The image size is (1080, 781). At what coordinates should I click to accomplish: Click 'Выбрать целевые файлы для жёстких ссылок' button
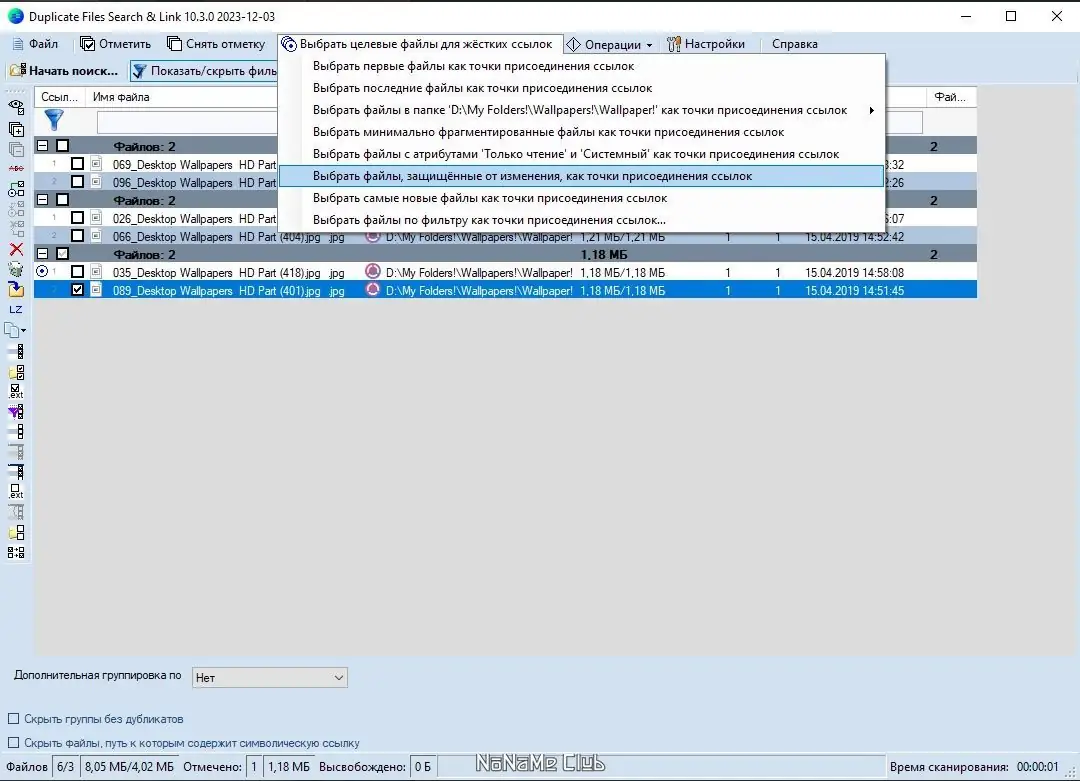click(x=418, y=44)
